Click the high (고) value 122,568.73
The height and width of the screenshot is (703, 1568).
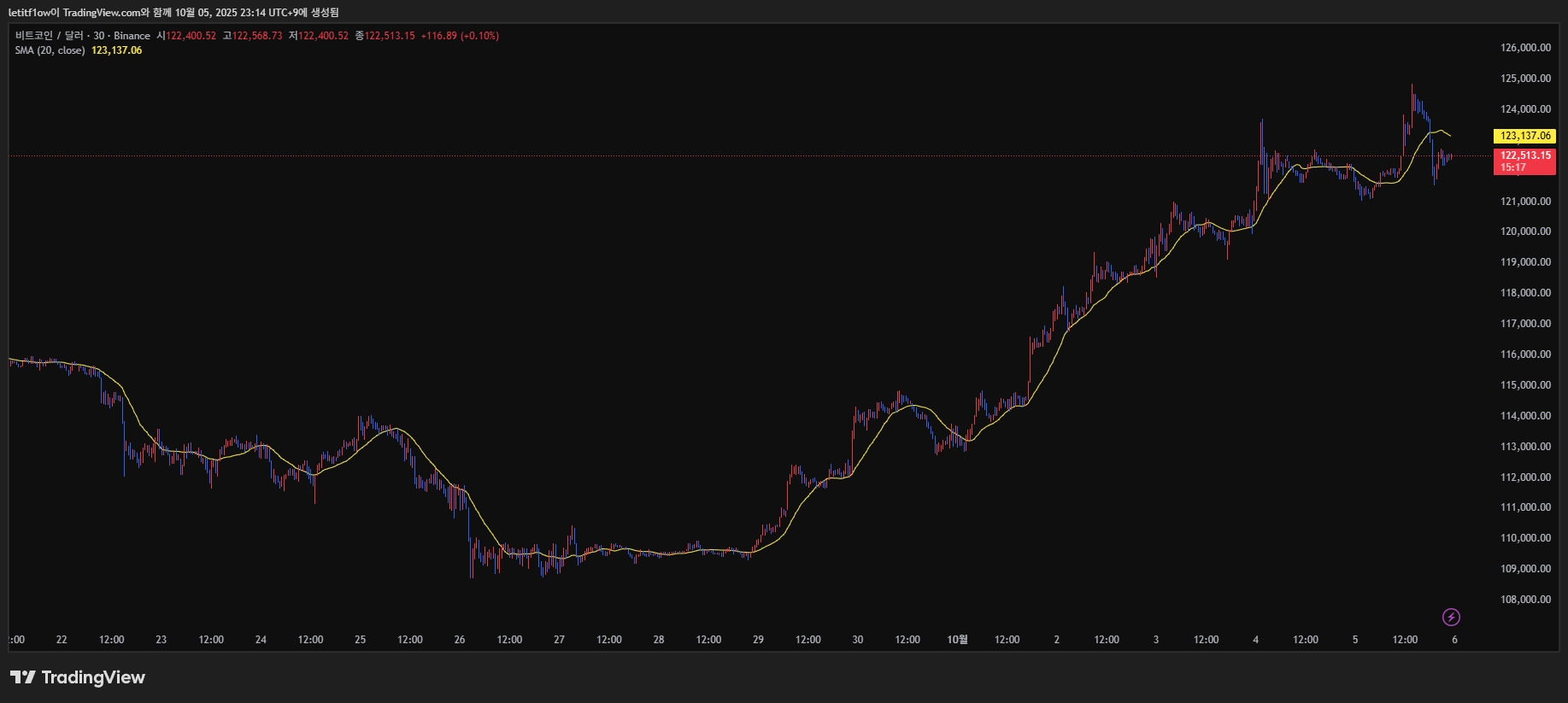tap(256, 36)
